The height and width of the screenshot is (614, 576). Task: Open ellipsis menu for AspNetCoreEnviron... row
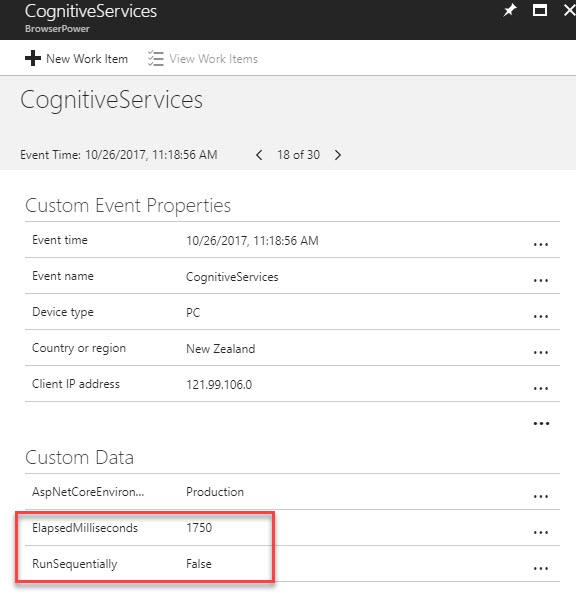coord(541,497)
